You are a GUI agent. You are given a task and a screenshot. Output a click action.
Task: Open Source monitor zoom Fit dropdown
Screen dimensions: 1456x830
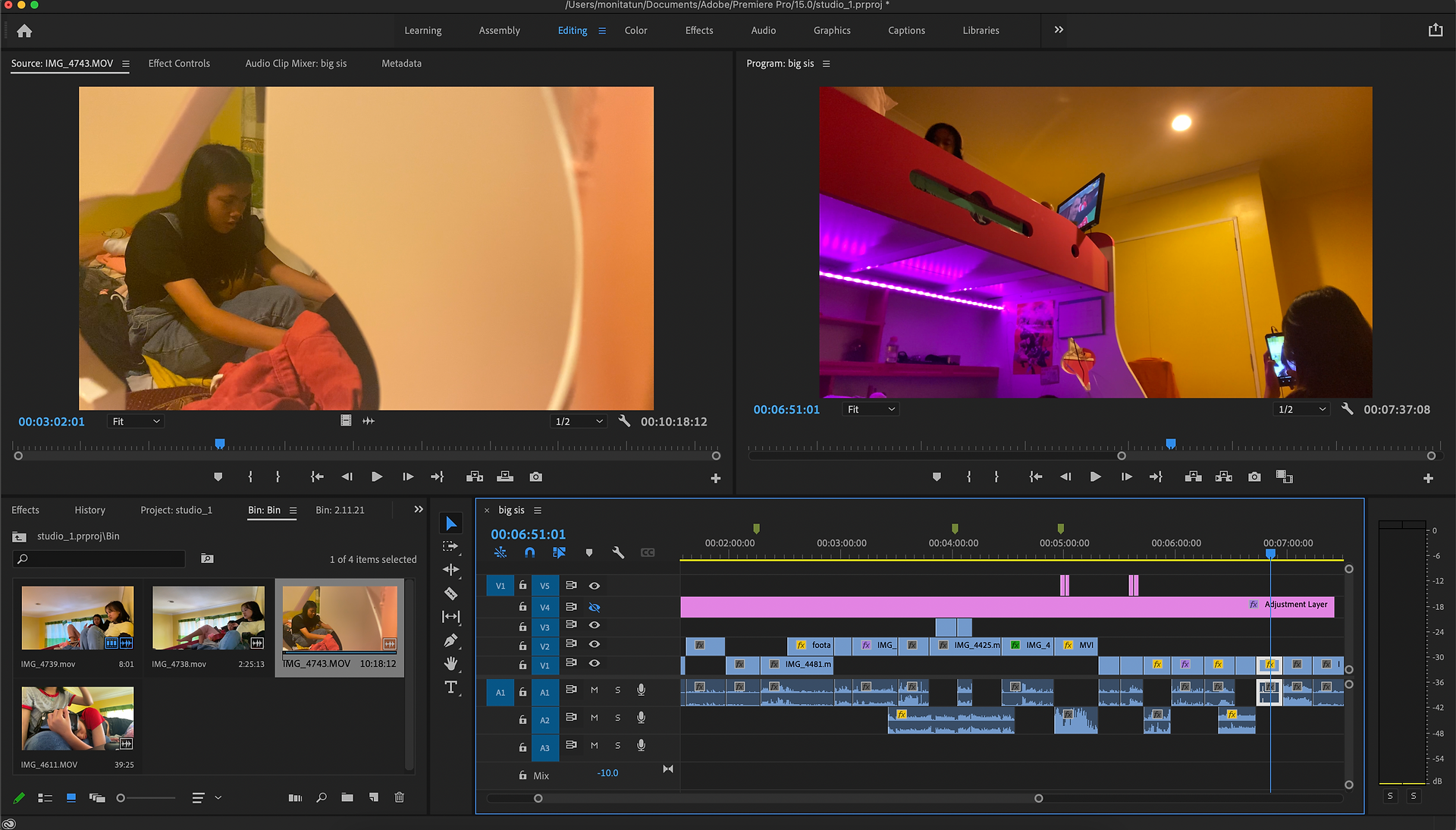[x=136, y=421]
